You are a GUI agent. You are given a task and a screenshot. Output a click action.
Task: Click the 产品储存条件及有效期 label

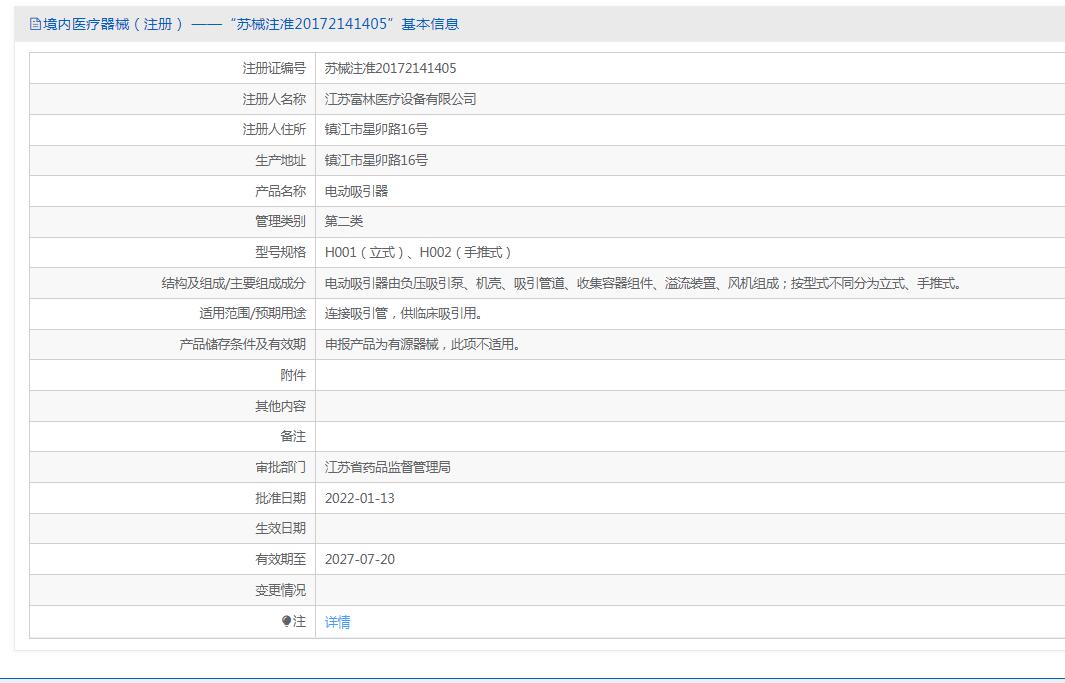242,344
